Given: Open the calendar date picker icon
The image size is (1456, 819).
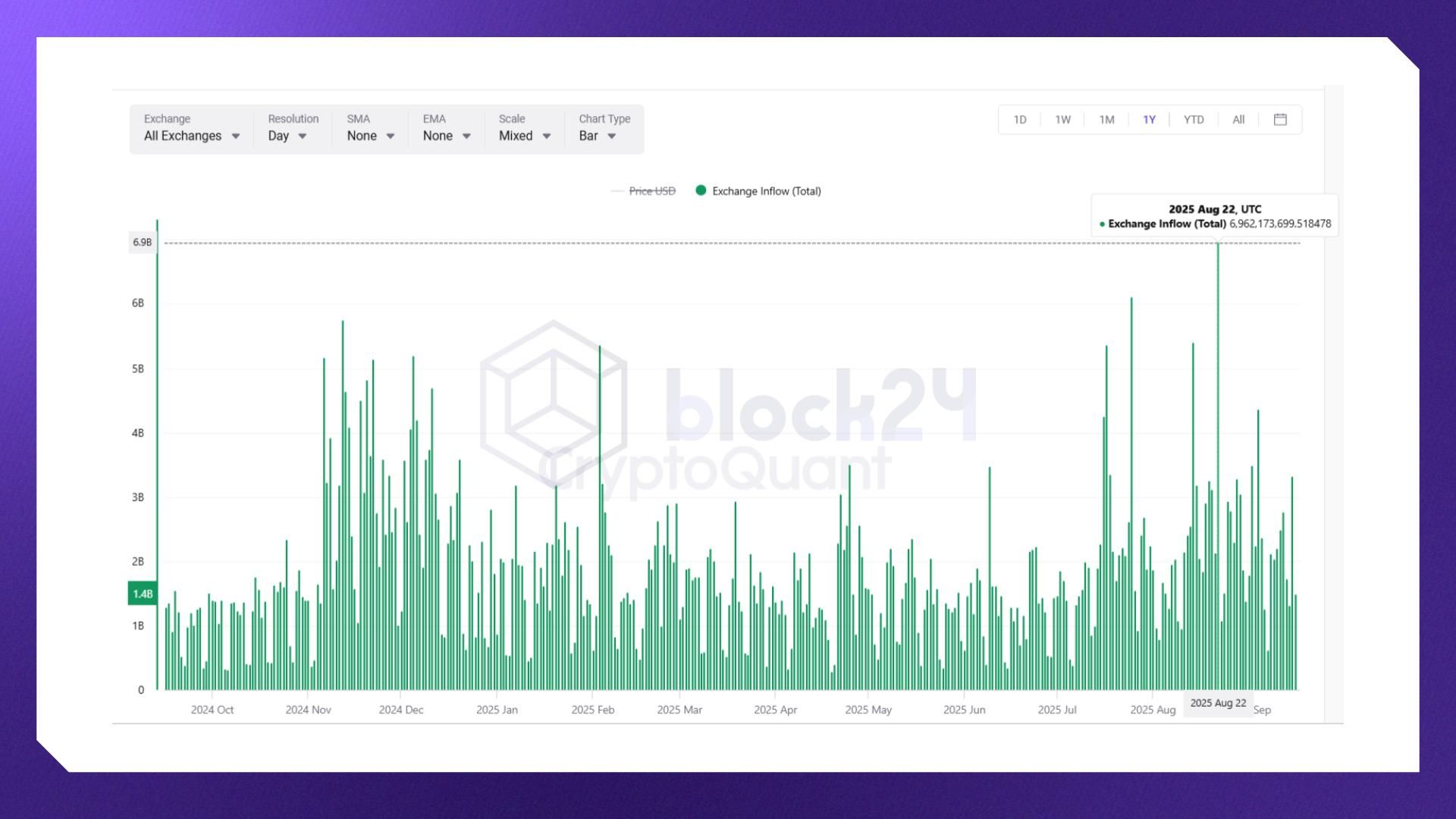Looking at the screenshot, I should (x=1280, y=119).
